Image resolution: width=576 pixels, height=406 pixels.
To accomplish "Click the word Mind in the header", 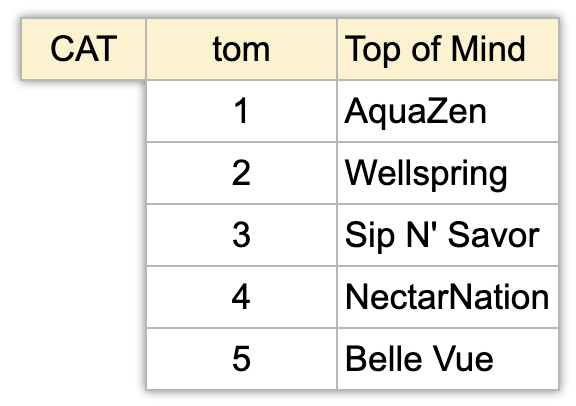I will [x=488, y=49].
